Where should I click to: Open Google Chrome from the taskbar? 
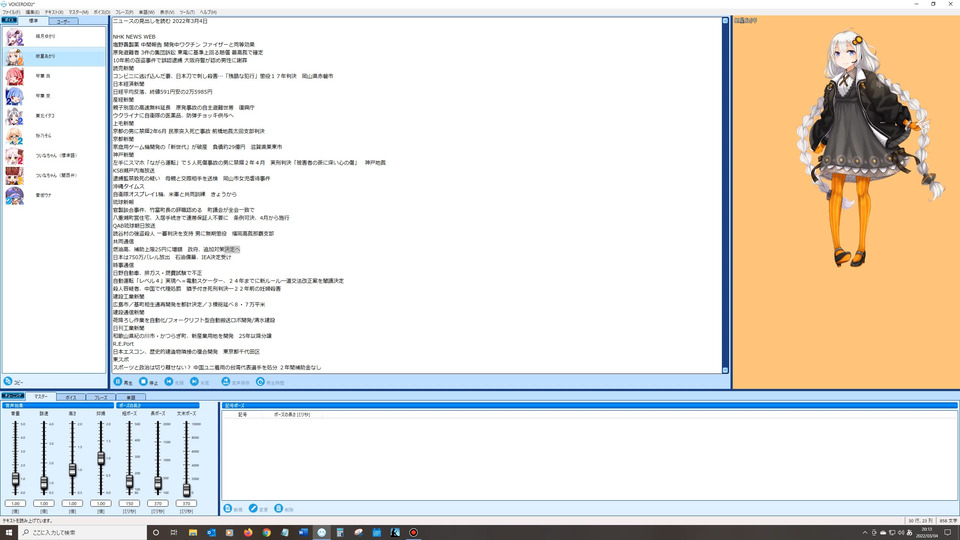(266, 532)
